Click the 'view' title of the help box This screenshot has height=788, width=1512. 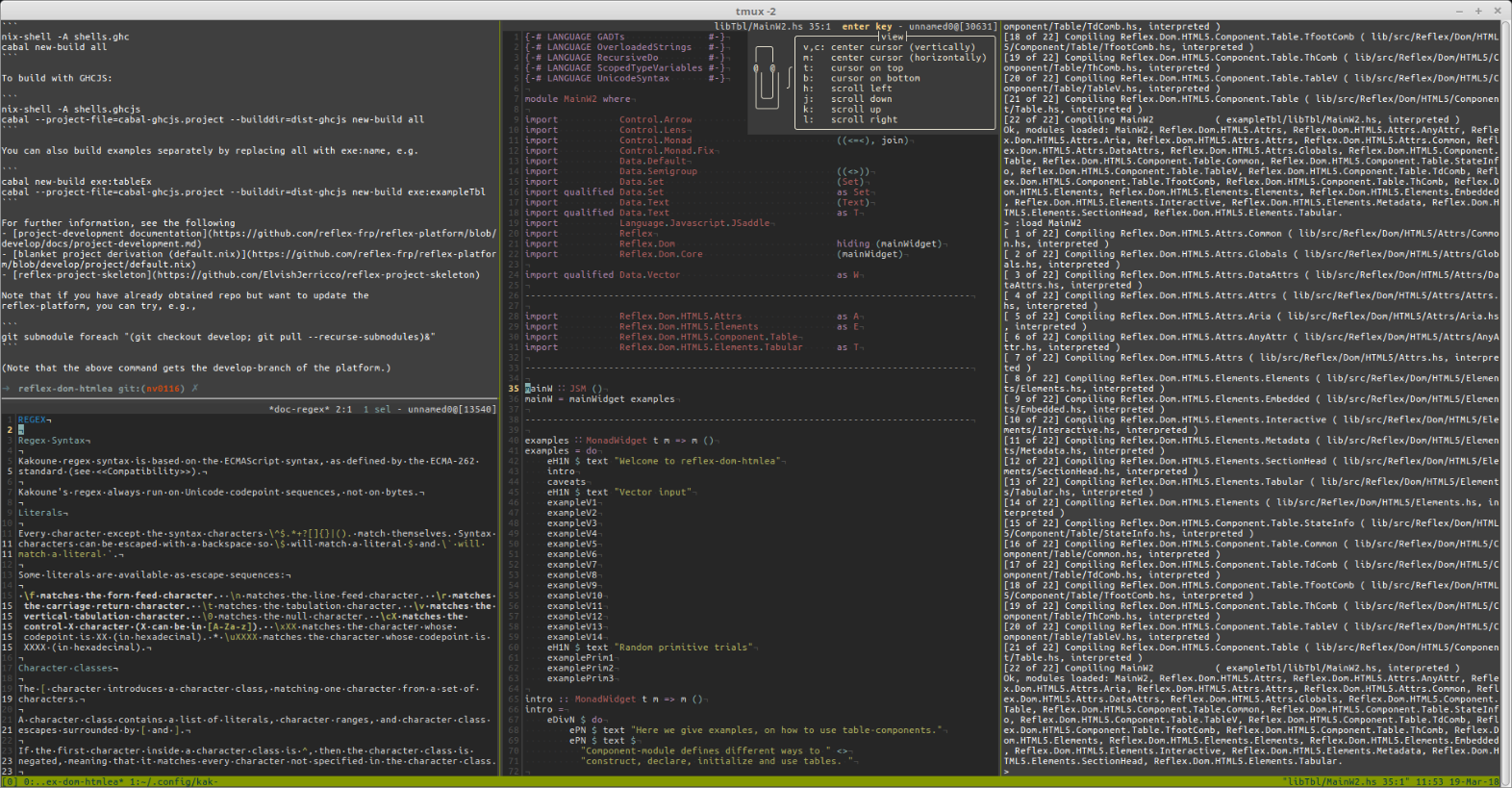[893, 37]
